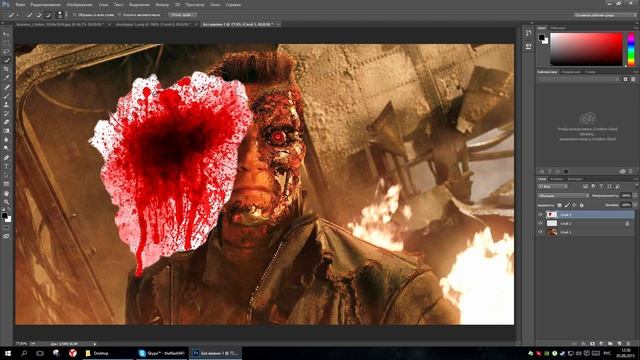
Task: Switch to the Образцы swatches tab
Action: 558,28
